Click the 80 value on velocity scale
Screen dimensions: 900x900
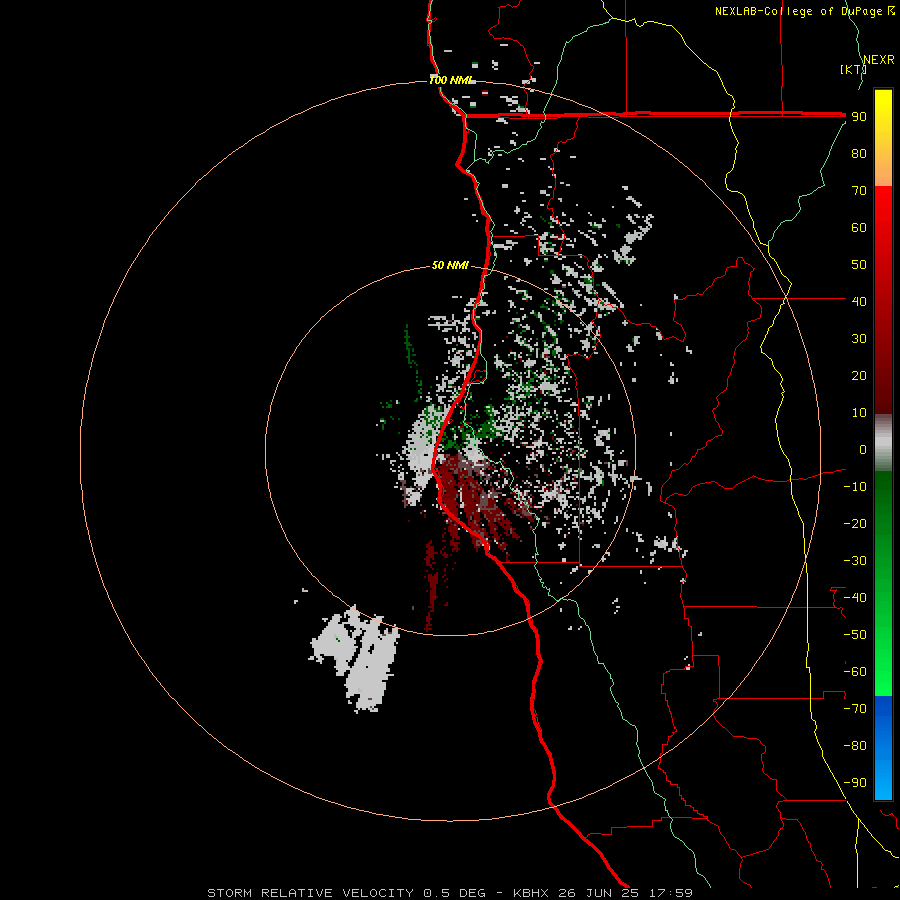[x=859, y=153]
